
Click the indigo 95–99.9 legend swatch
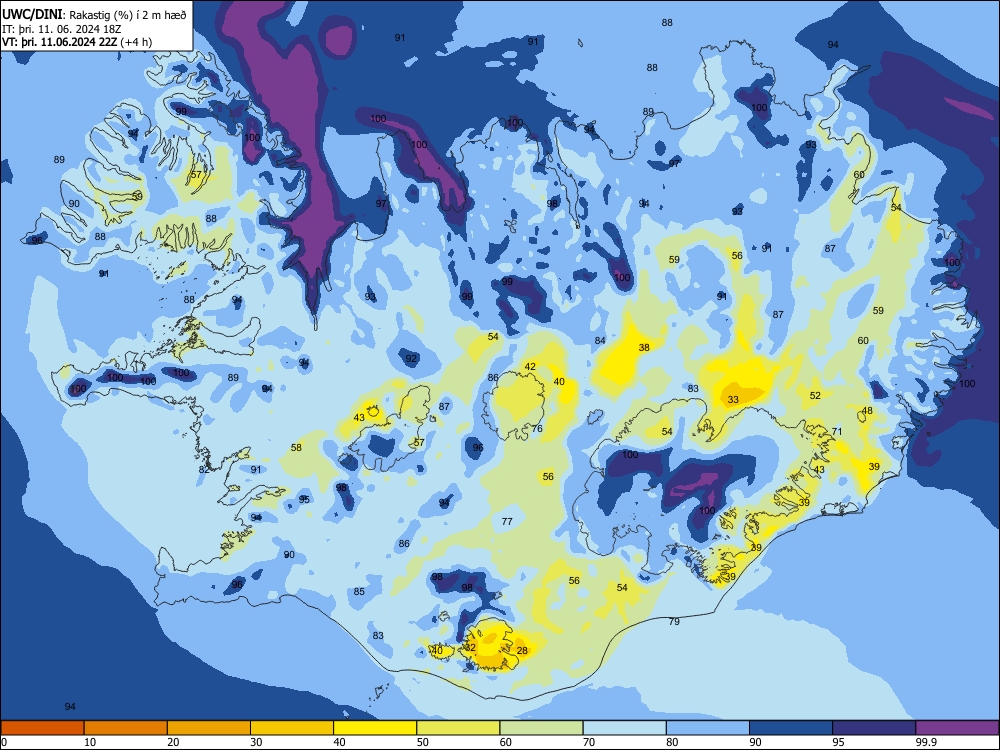(x=874, y=728)
